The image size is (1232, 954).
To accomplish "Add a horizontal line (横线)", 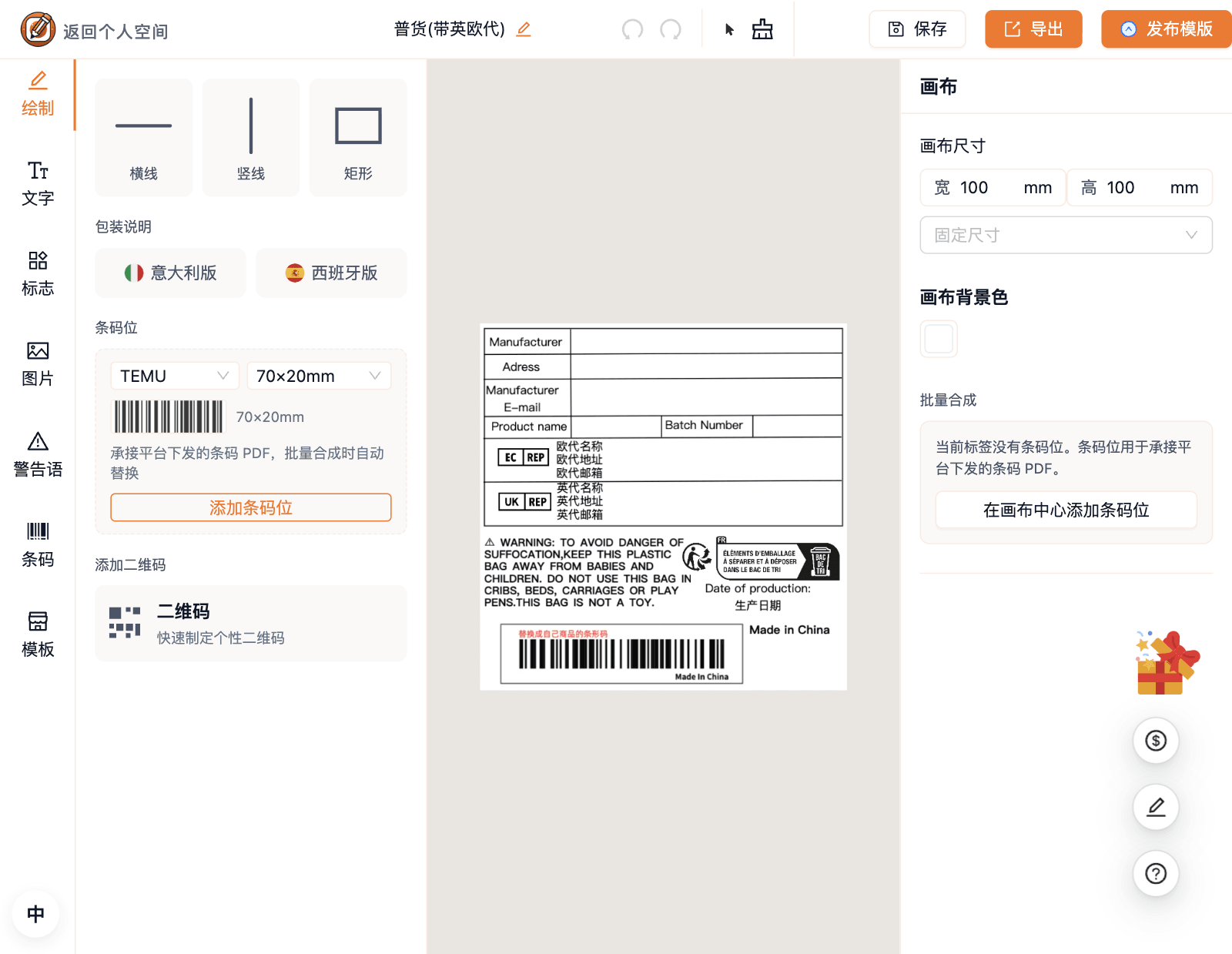I will click(144, 137).
